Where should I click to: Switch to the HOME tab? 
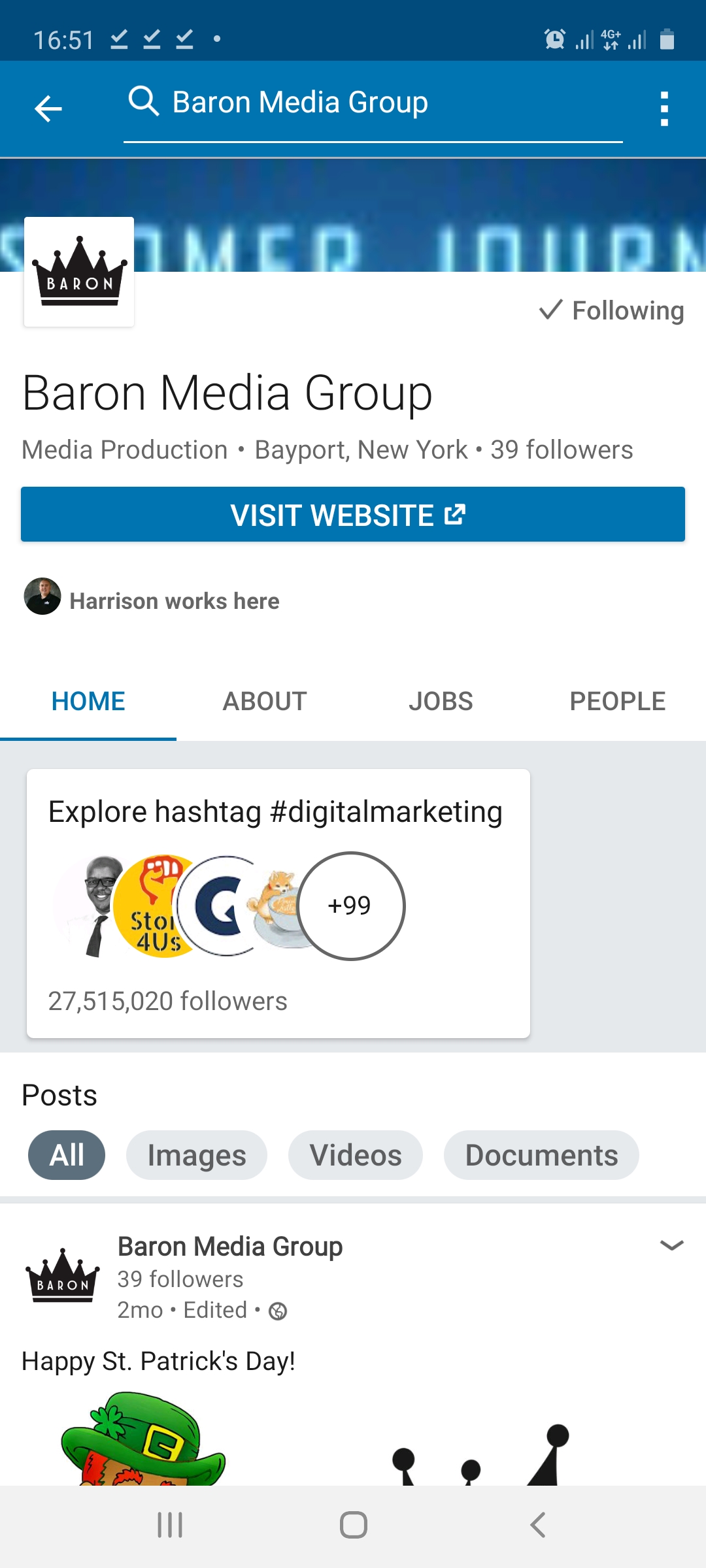(x=88, y=702)
